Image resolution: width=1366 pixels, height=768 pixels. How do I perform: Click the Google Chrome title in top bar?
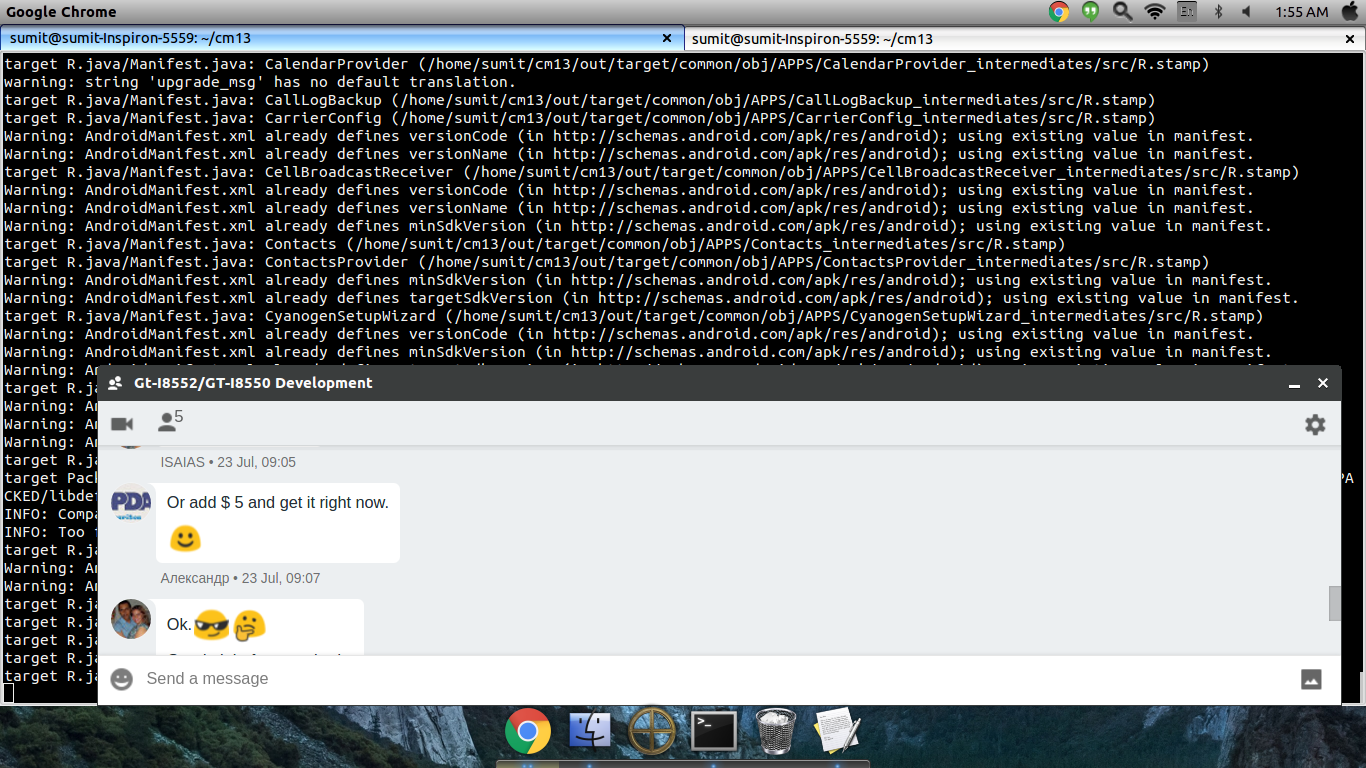[62, 12]
